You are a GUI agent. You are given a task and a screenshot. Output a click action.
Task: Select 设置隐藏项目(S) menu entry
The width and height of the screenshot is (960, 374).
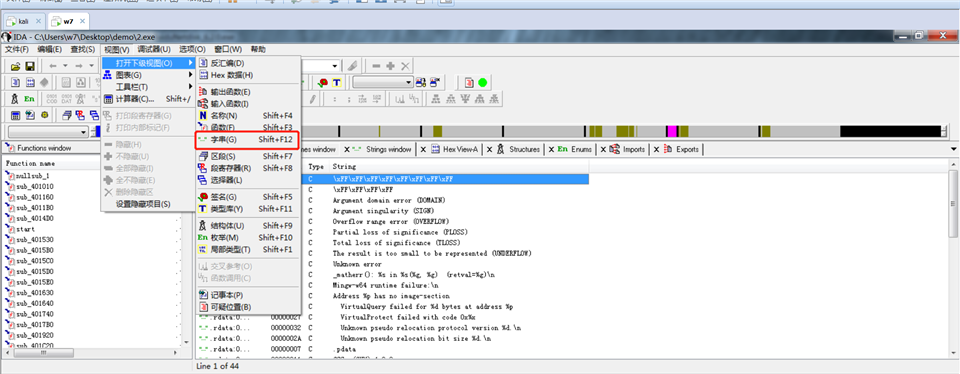(148, 204)
